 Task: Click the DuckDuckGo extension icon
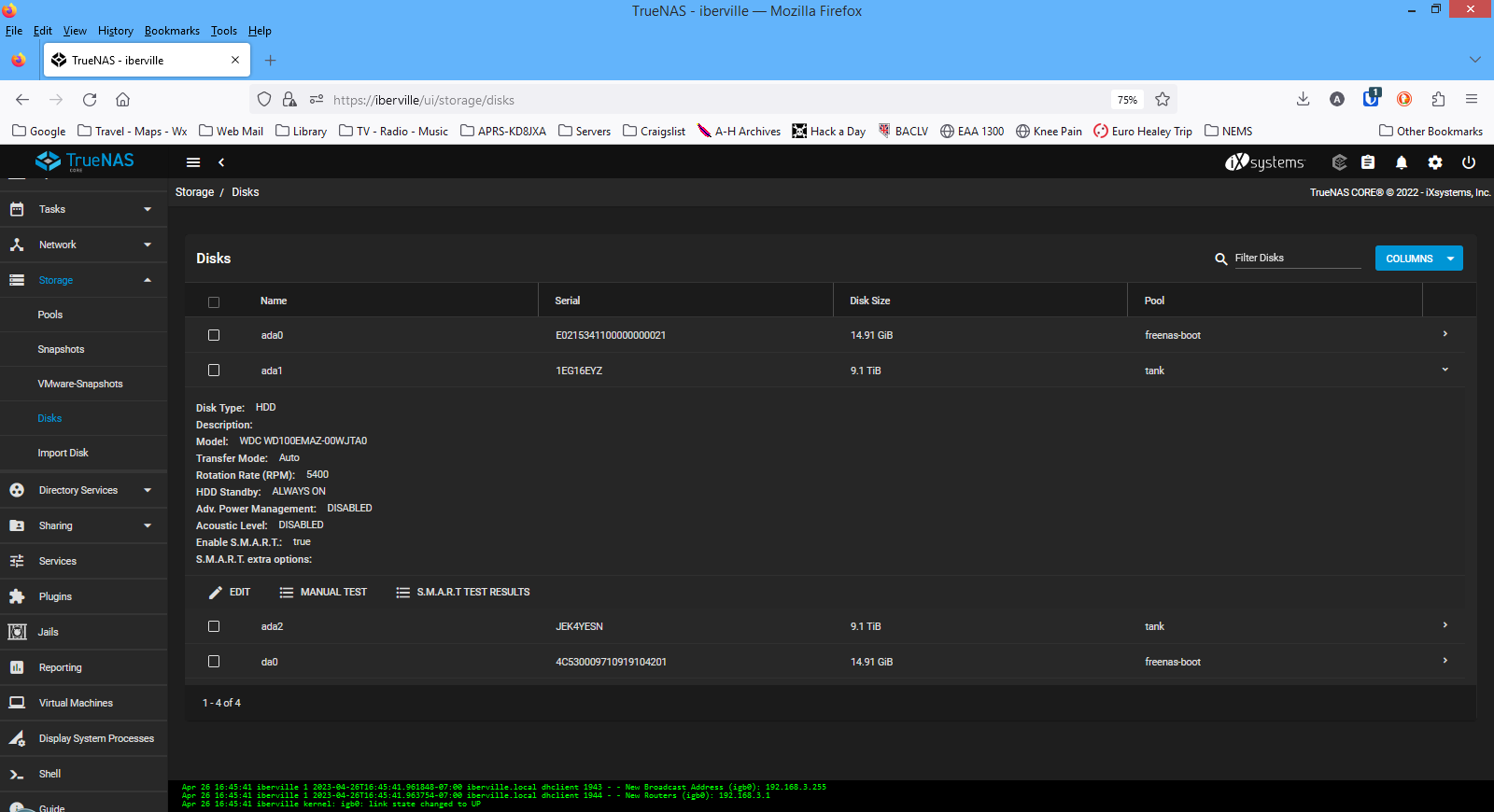point(1404,99)
